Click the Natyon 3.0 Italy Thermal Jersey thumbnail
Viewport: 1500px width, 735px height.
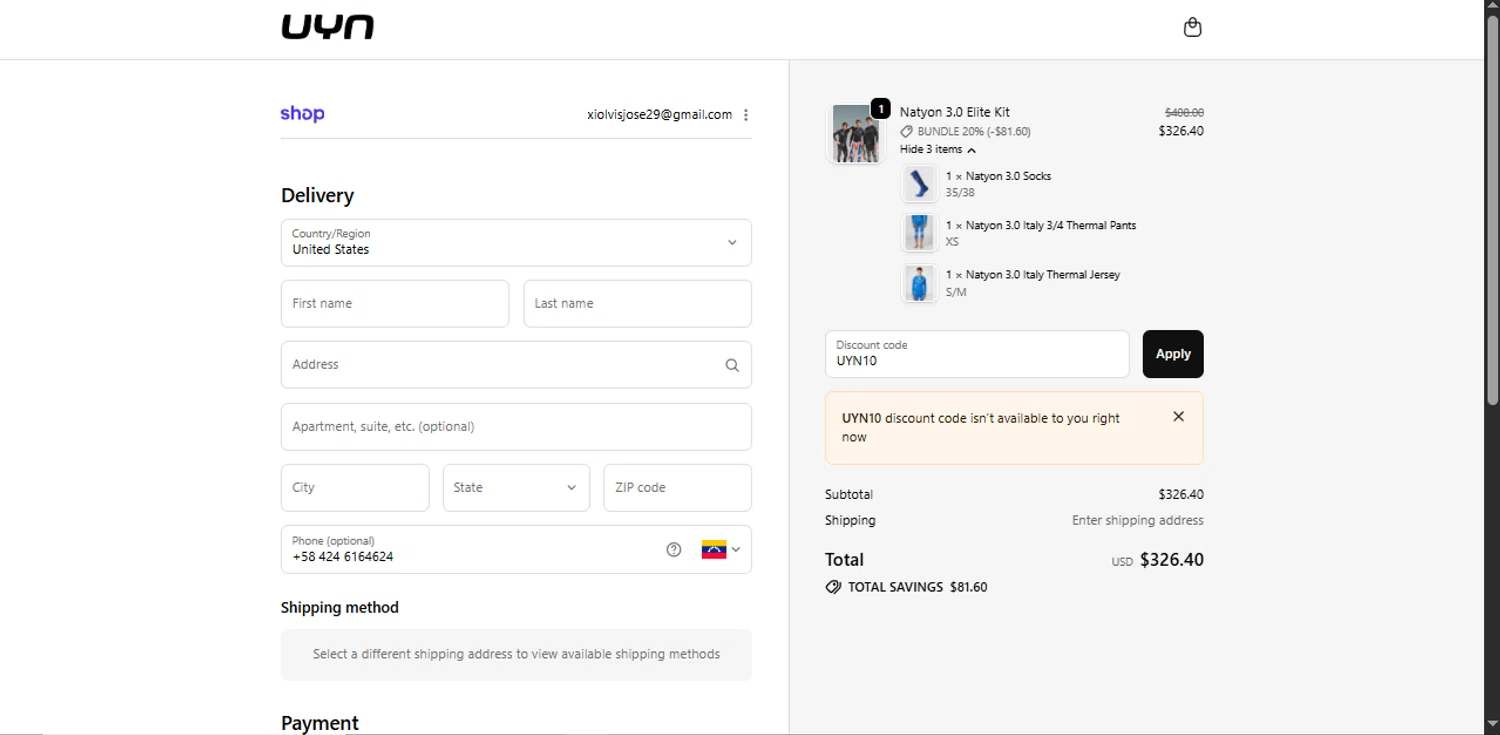(919, 283)
